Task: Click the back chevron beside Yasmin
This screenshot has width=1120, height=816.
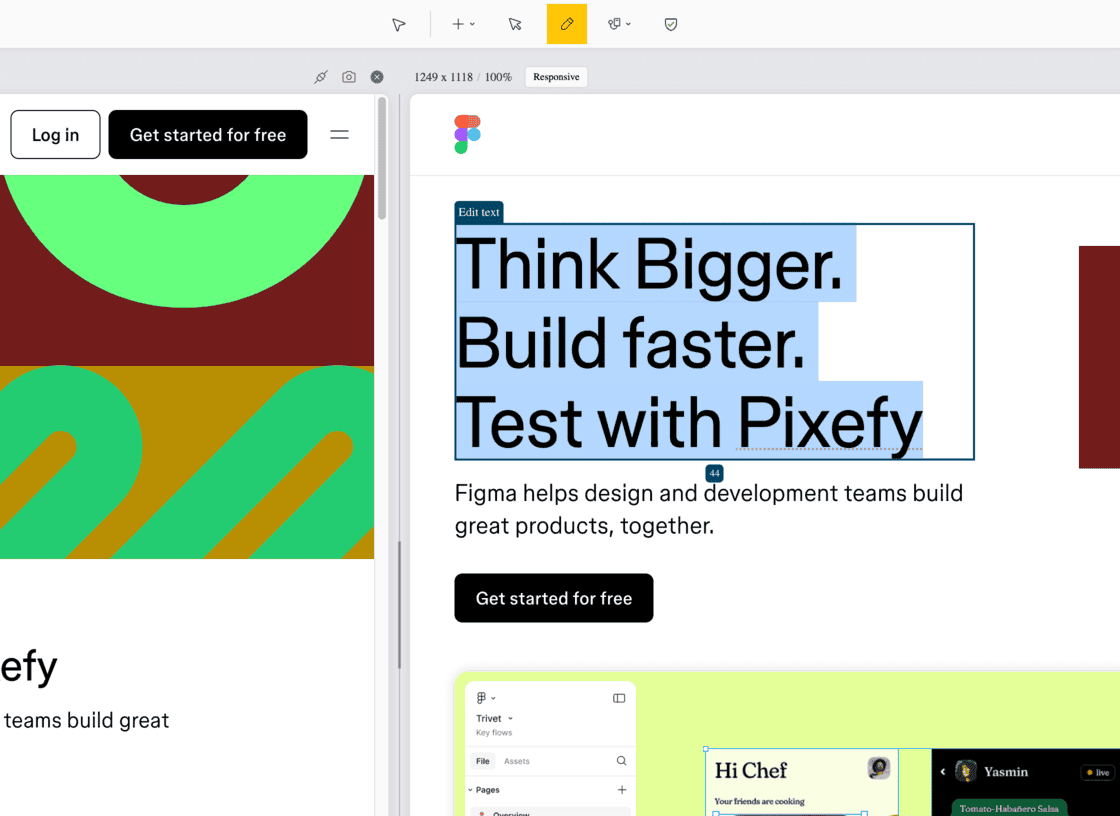Action: pyautogui.click(x=943, y=772)
